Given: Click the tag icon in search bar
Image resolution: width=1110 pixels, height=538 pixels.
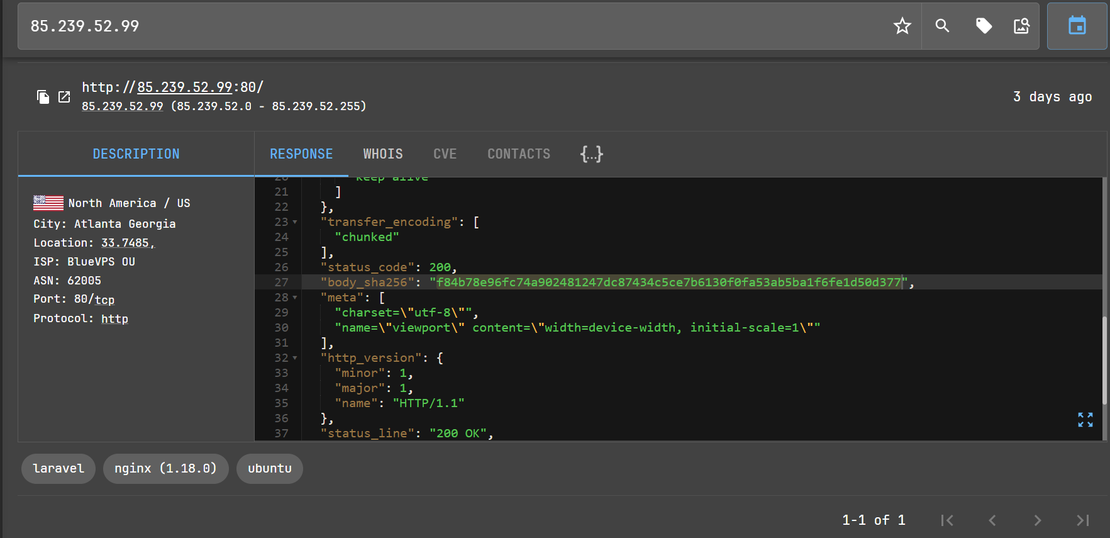Looking at the screenshot, I should [984, 26].
